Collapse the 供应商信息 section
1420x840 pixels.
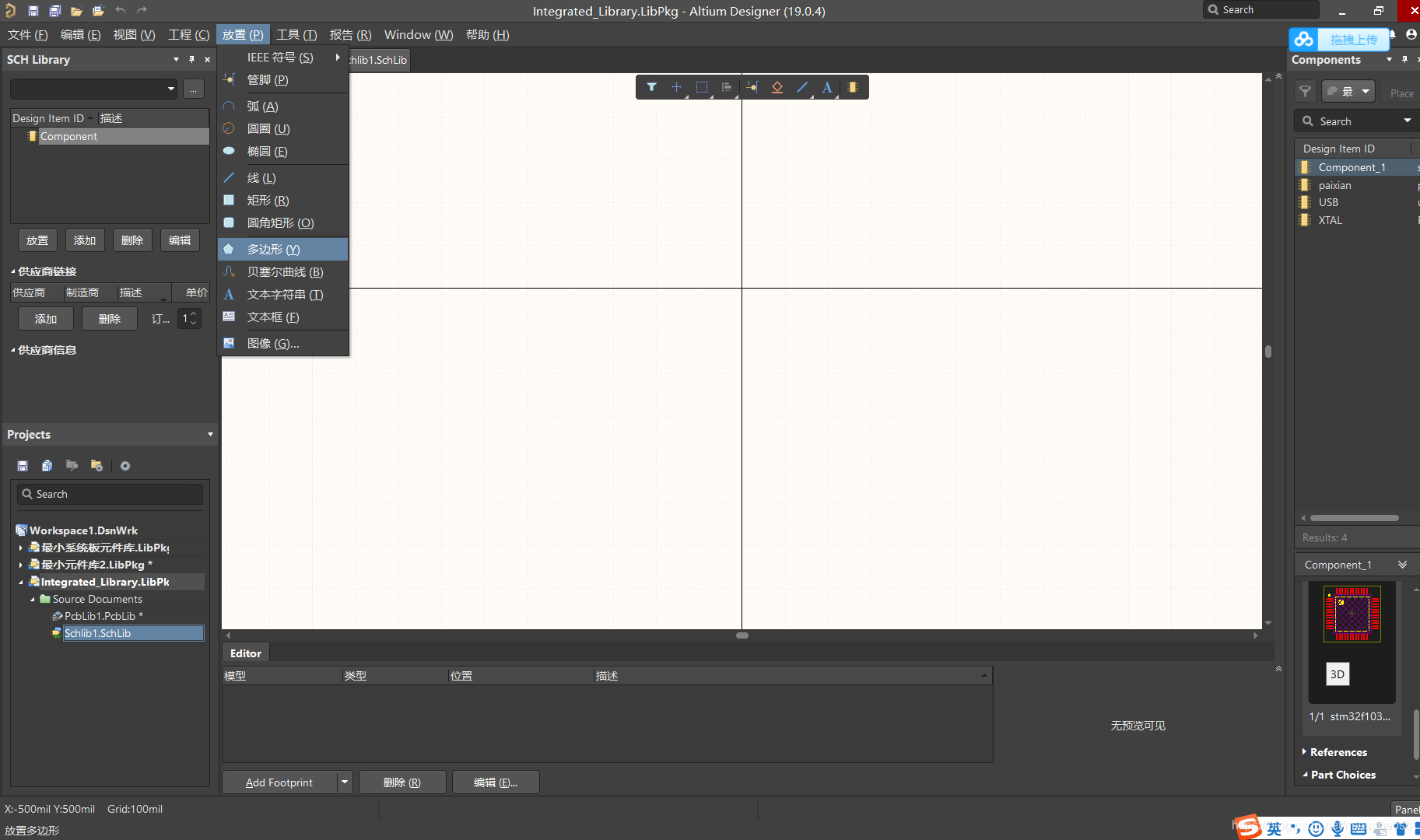point(13,350)
